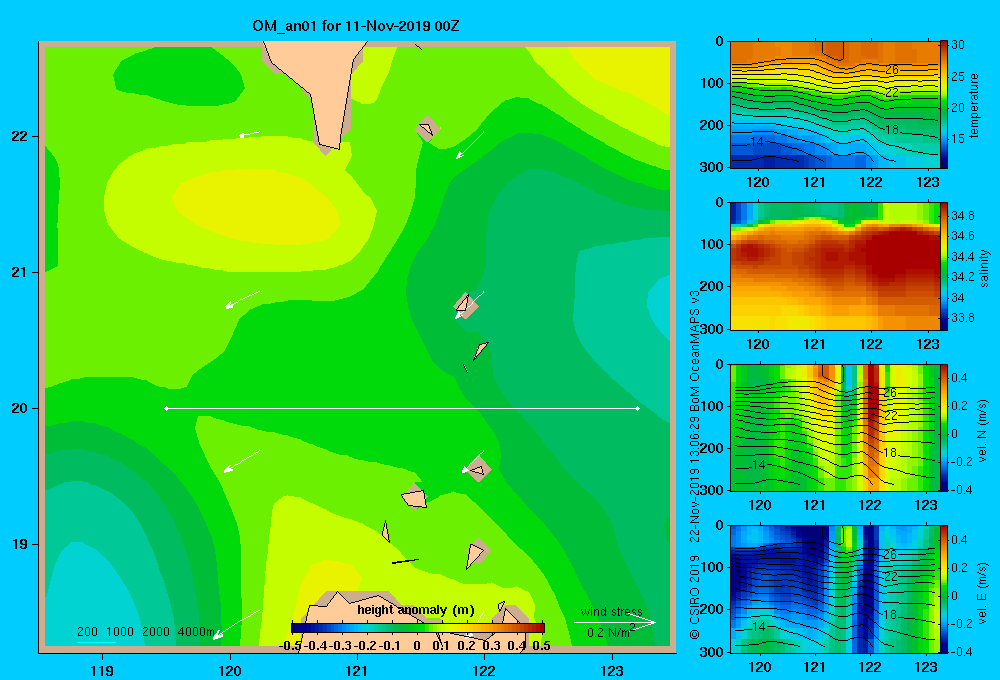This screenshot has width=1000, height=680.
Task: Click the 15 tick on the temperature scale
Action: (x=958, y=138)
